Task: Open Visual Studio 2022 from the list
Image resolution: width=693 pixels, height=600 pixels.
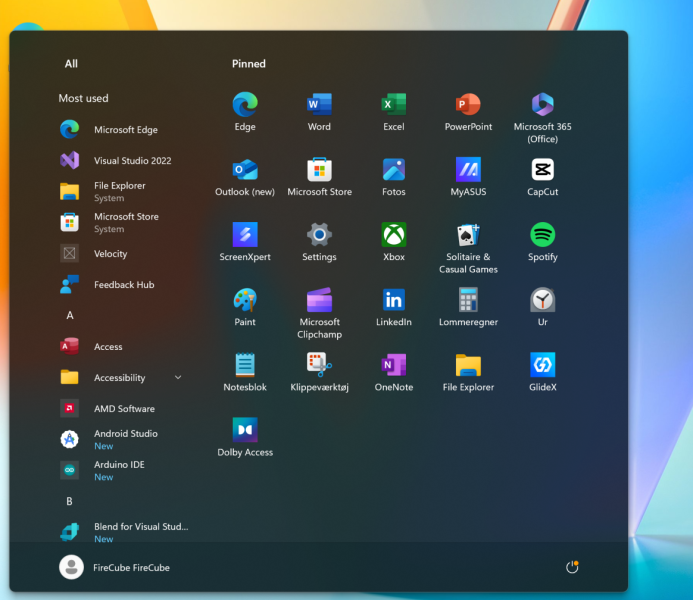Action: tap(123, 160)
